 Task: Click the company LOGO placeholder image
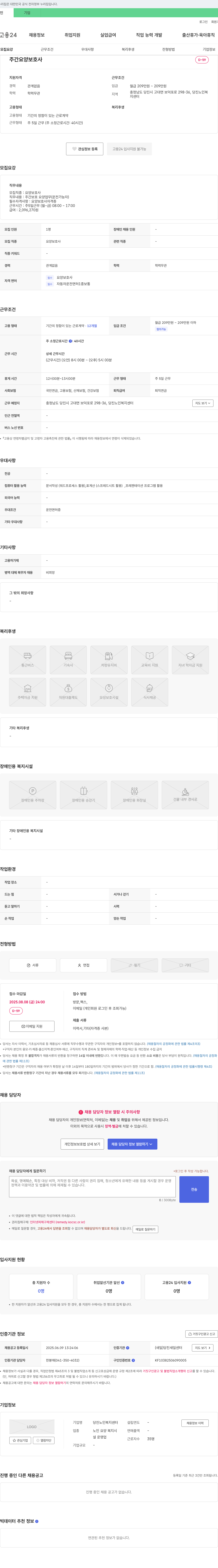coord(32,1427)
